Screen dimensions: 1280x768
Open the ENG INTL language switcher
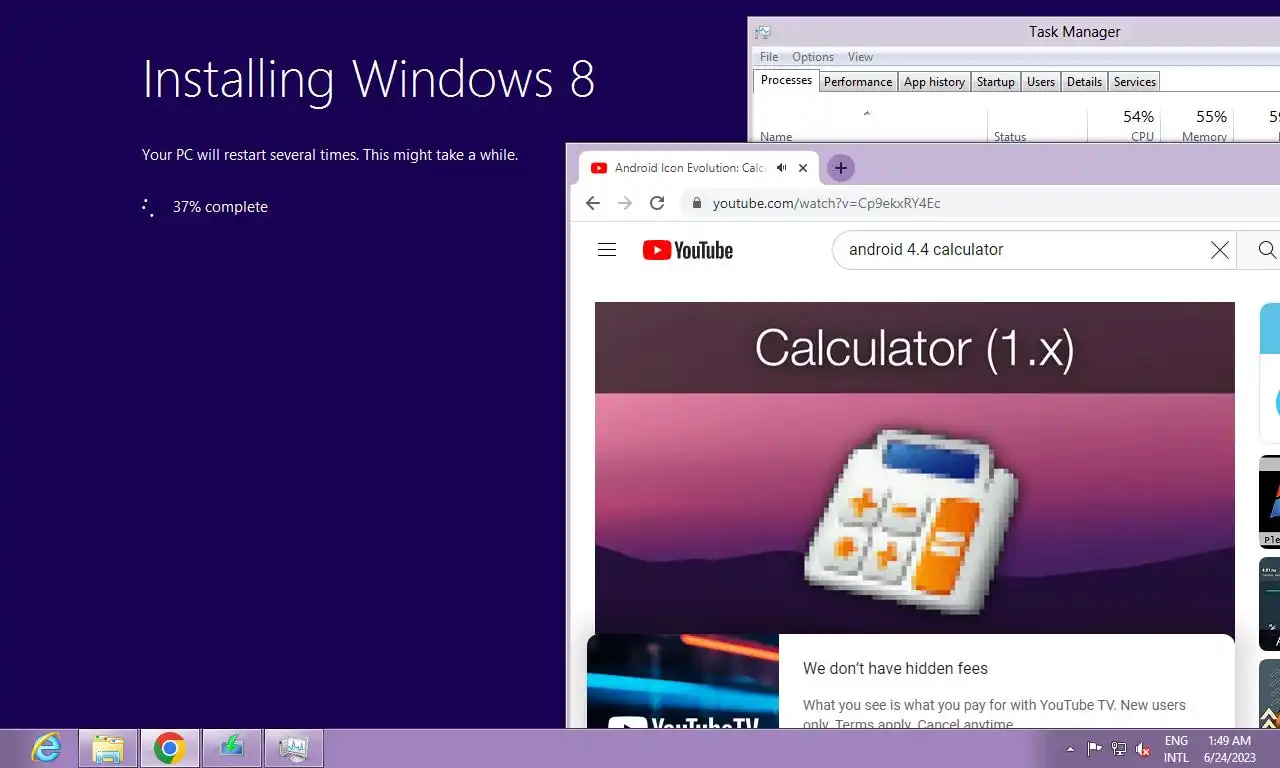pos(1176,749)
